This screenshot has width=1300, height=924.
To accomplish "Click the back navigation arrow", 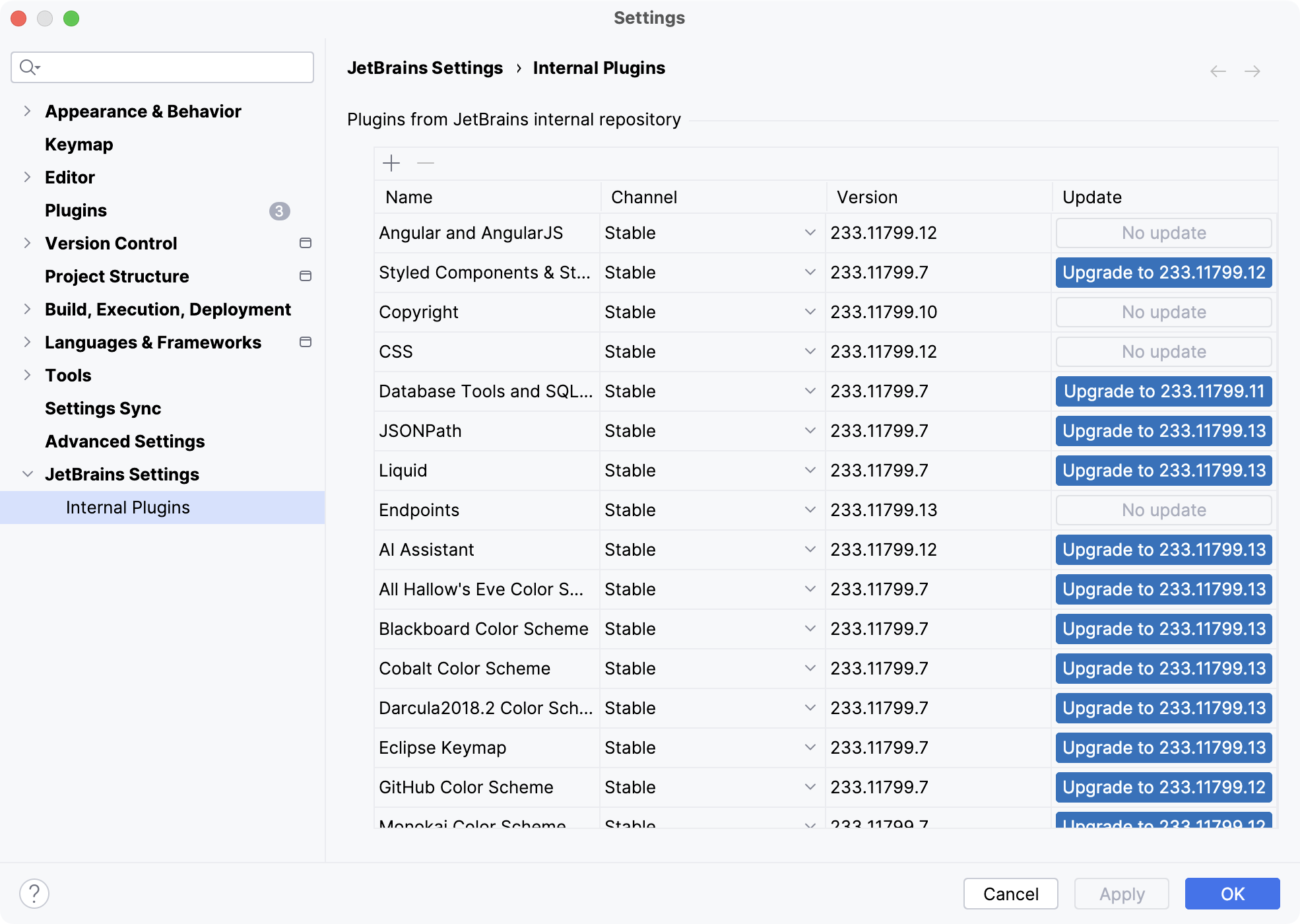I will pyautogui.click(x=1218, y=71).
